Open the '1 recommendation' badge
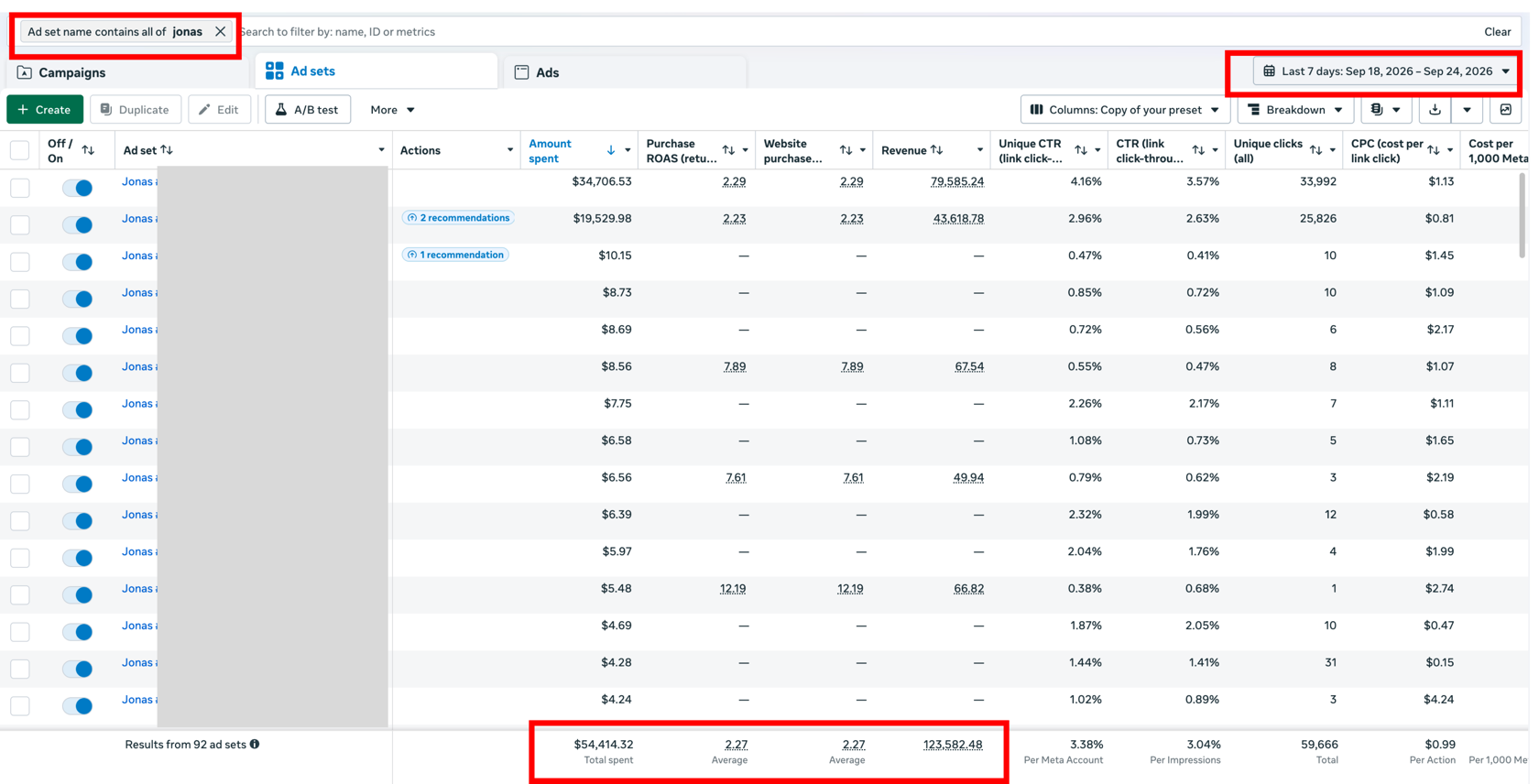1539x784 pixels. 454,255
